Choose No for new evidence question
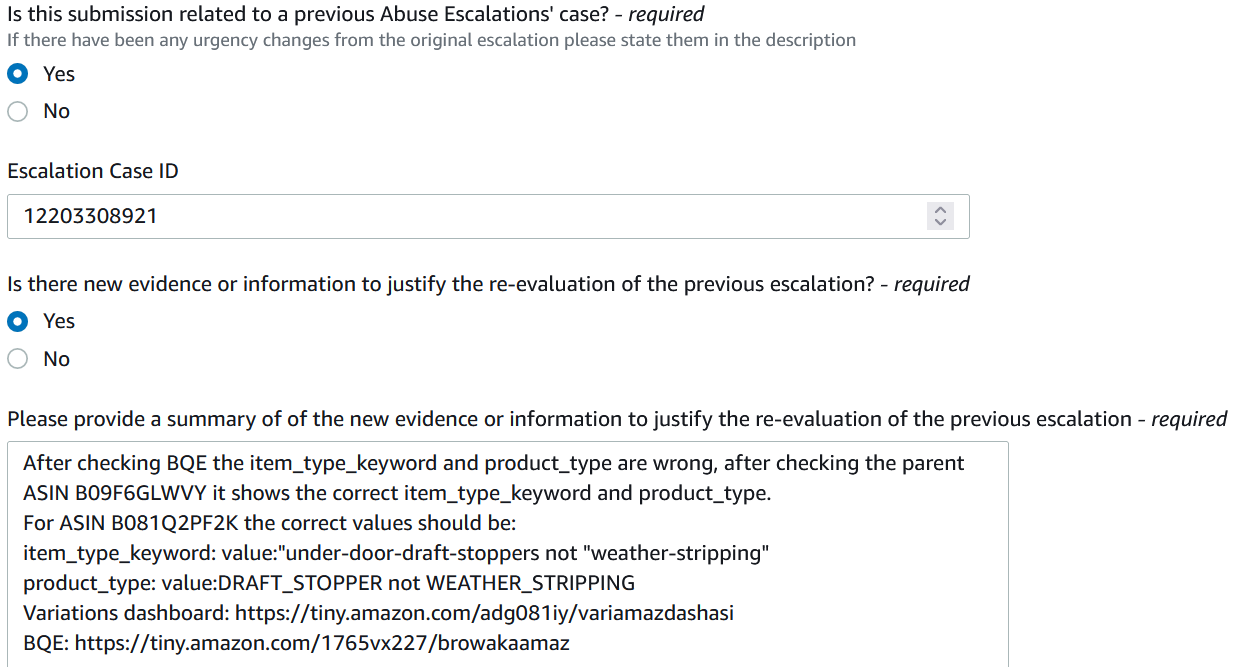1244x667 pixels. click(17, 359)
